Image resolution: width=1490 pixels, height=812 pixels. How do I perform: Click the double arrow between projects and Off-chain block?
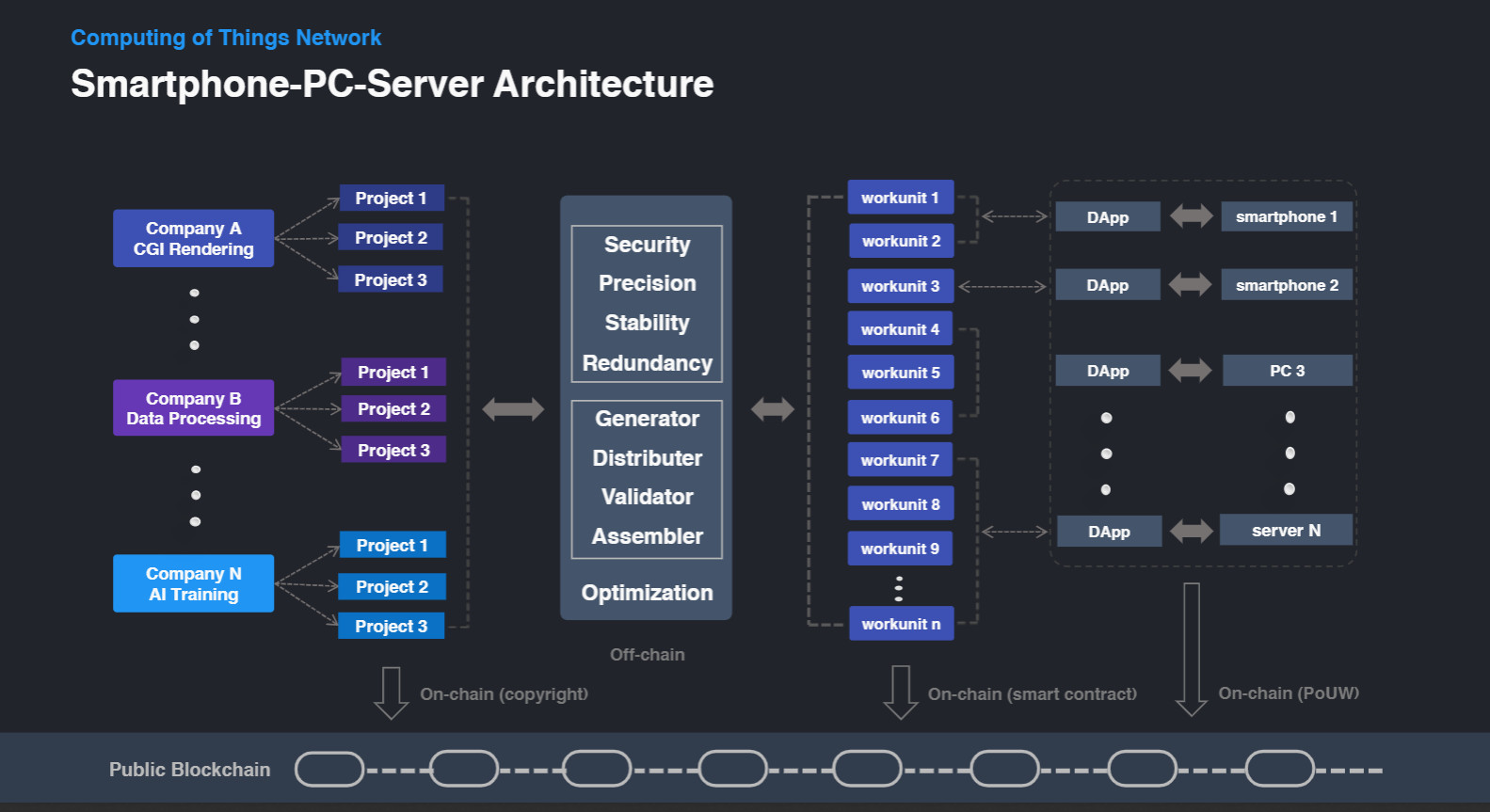pos(513,408)
